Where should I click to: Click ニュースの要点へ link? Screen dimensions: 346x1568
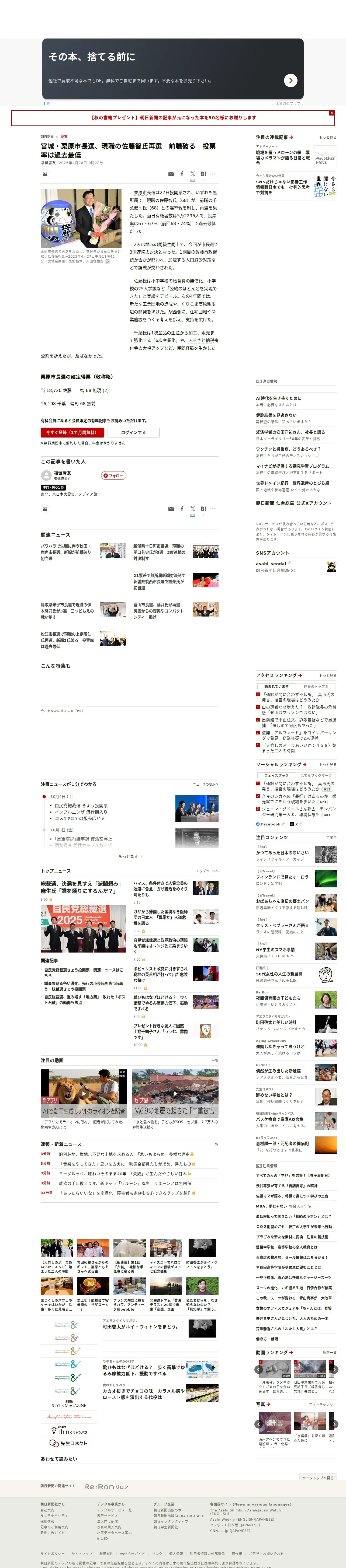pos(206,784)
